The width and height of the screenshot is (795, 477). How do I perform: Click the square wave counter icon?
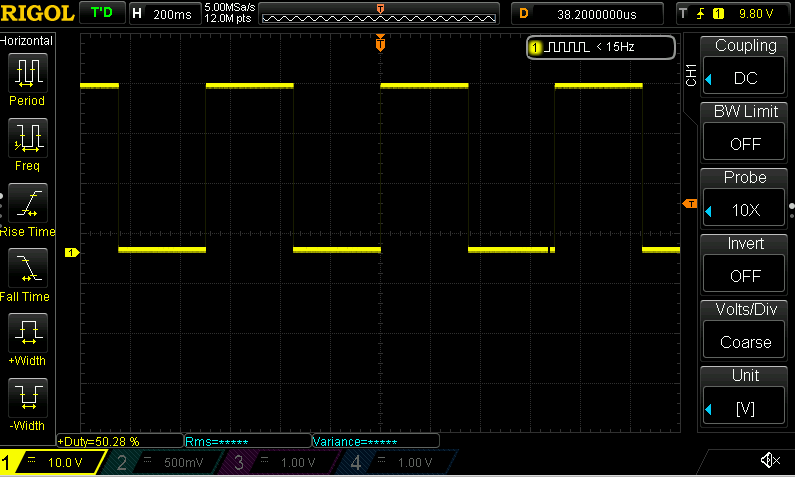566,47
